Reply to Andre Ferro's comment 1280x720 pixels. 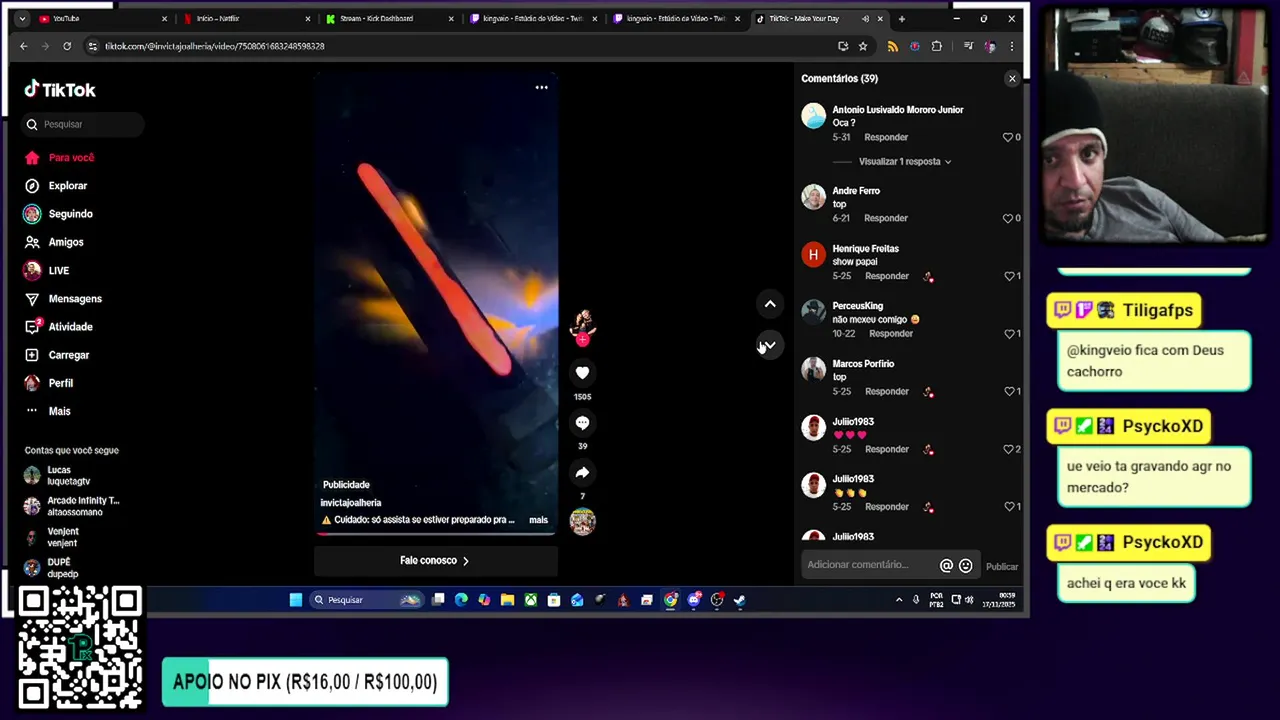[x=886, y=218]
